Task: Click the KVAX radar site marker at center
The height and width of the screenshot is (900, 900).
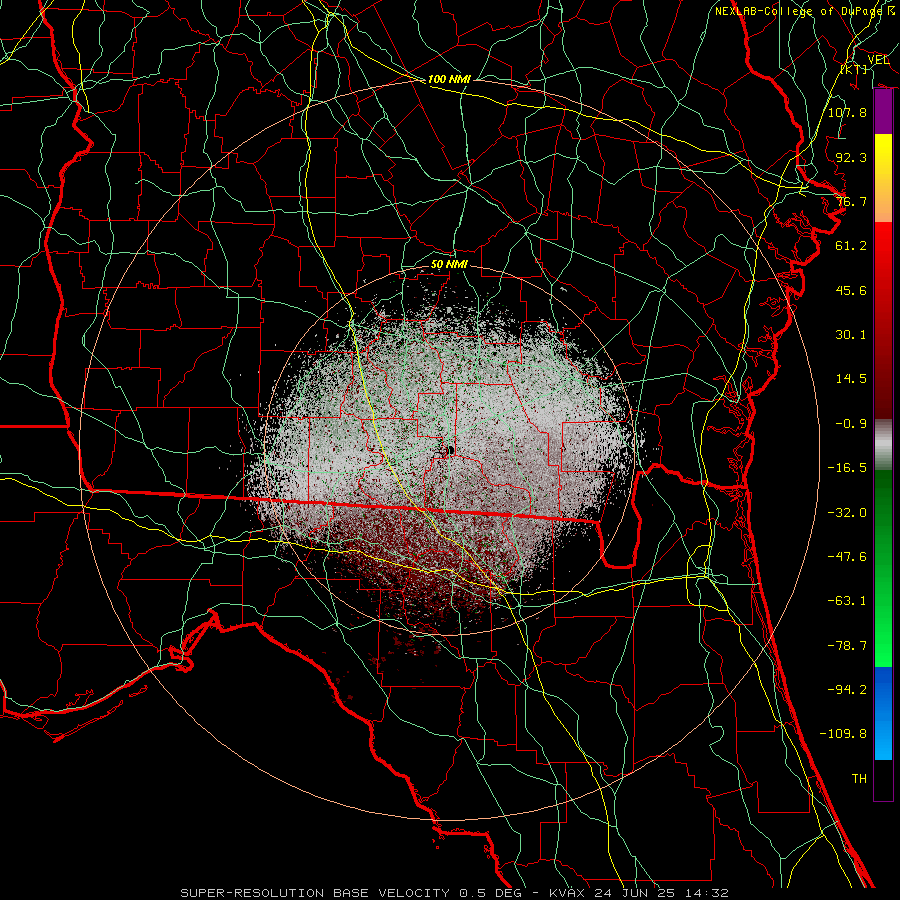Action: coord(450,451)
